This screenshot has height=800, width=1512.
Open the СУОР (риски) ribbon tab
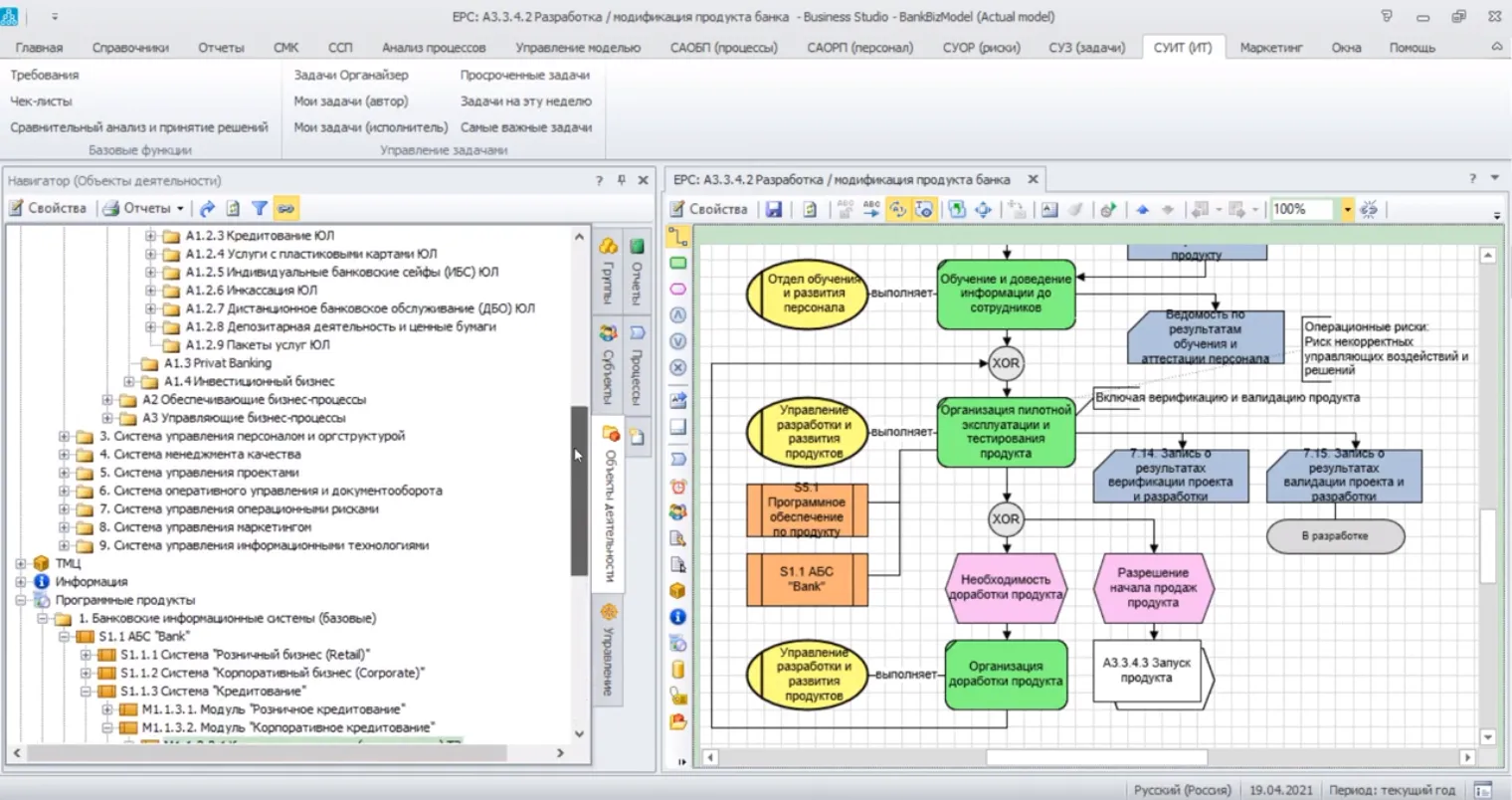(x=981, y=47)
